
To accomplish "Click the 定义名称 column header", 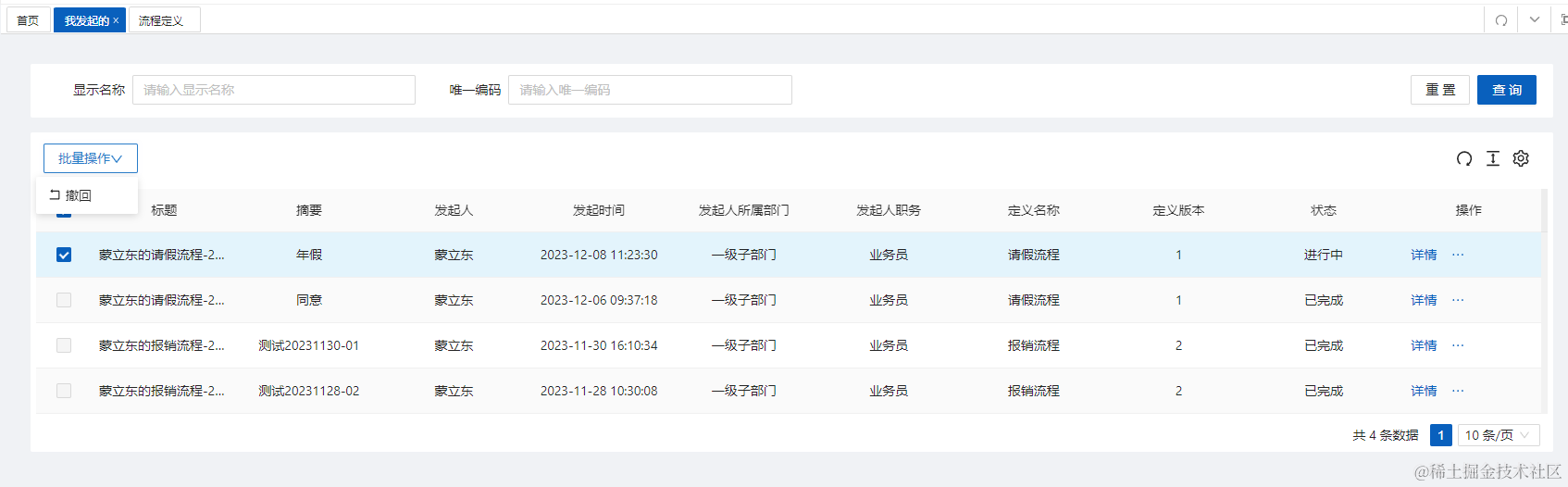I will coord(1034,210).
